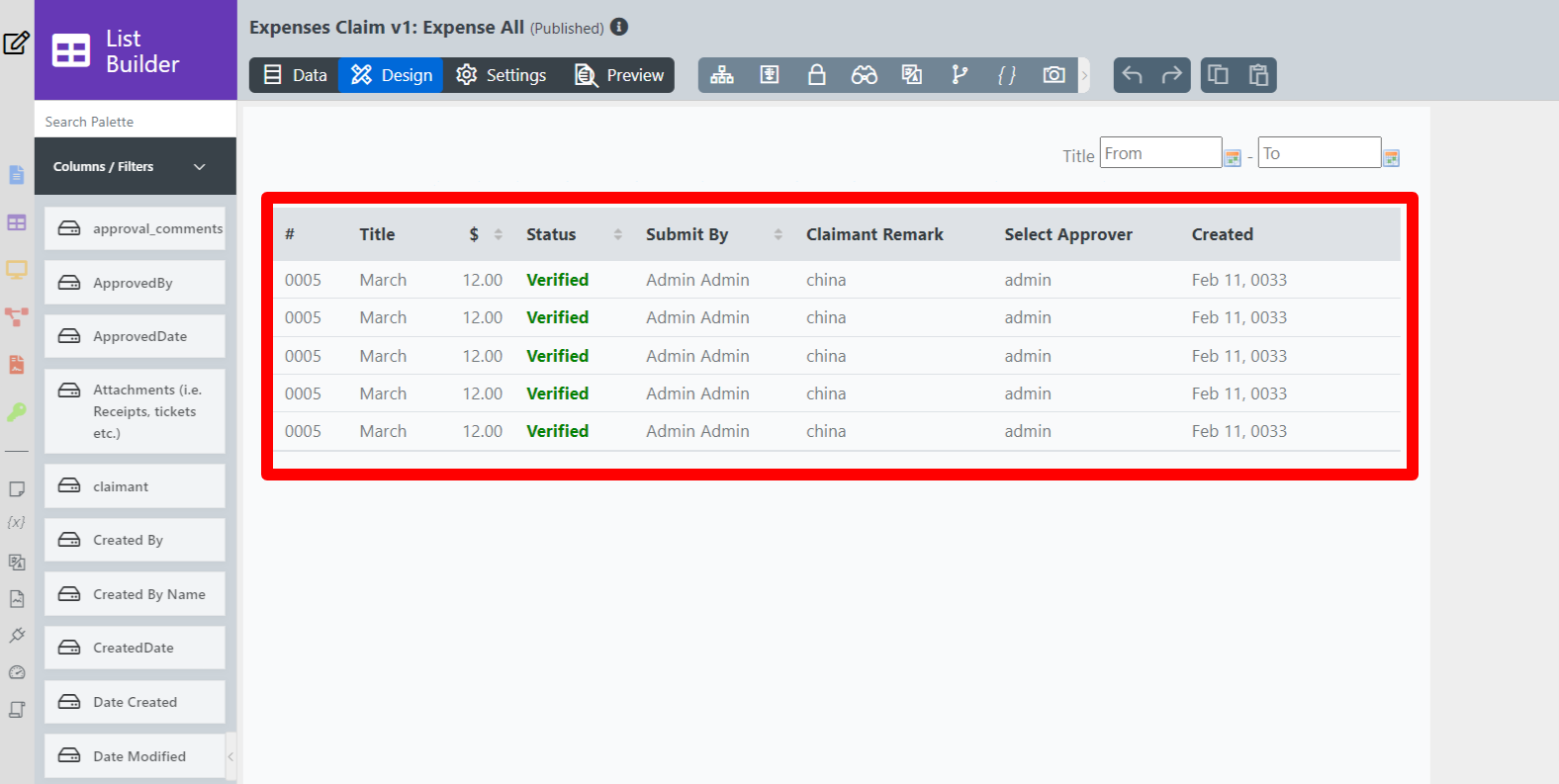The image size is (1559, 784).
Task: Click the camera screenshot toolbar icon
Action: point(1055,75)
